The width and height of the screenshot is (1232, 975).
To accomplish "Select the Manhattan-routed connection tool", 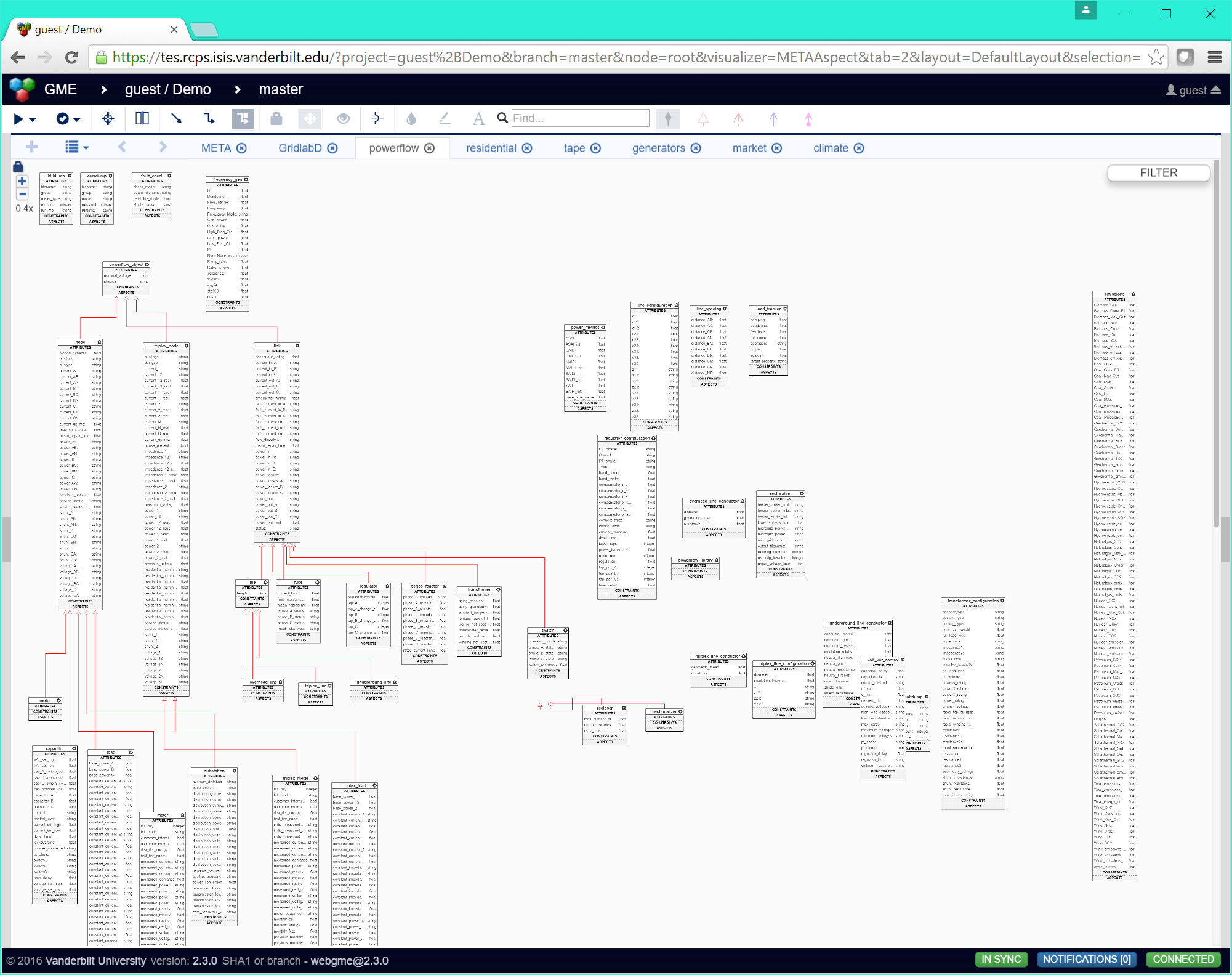I will (x=209, y=118).
